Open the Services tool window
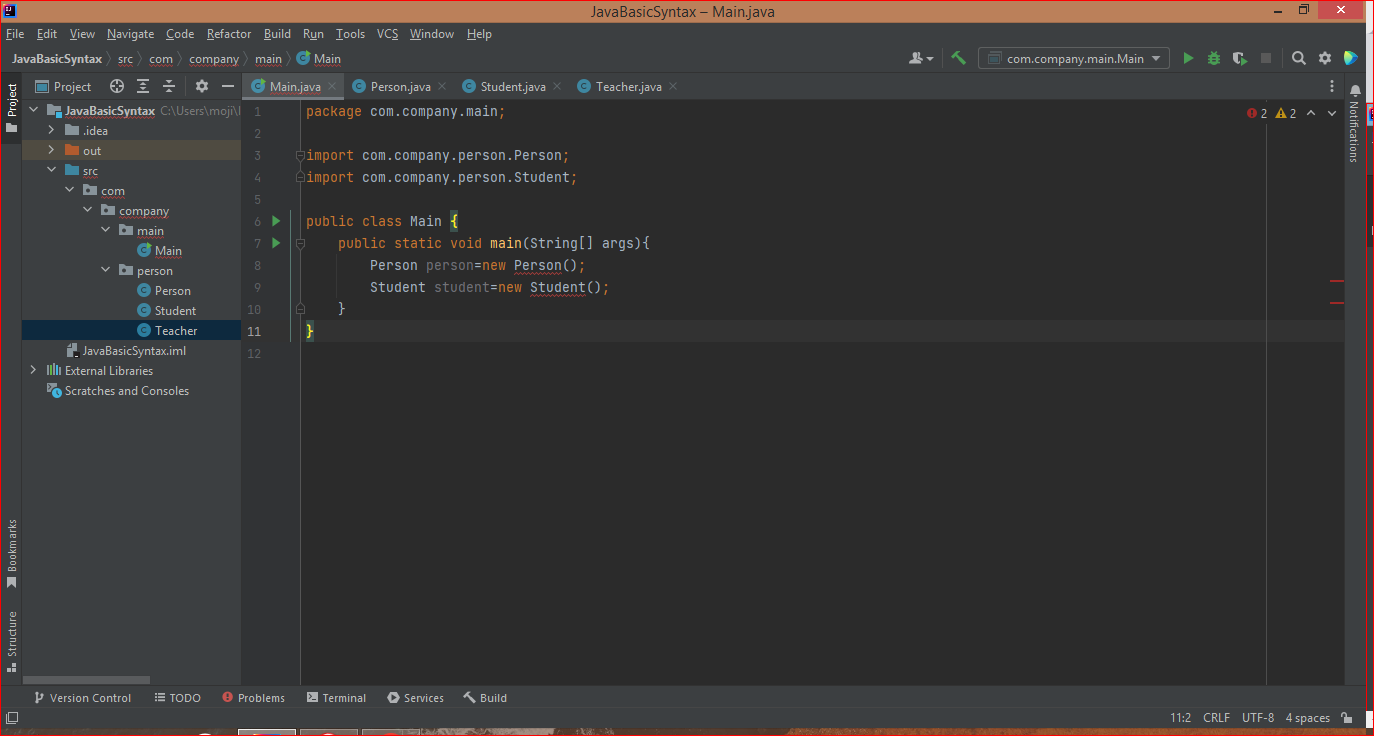This screenshot has height=736, width=1374. click(x=416, y=698)
